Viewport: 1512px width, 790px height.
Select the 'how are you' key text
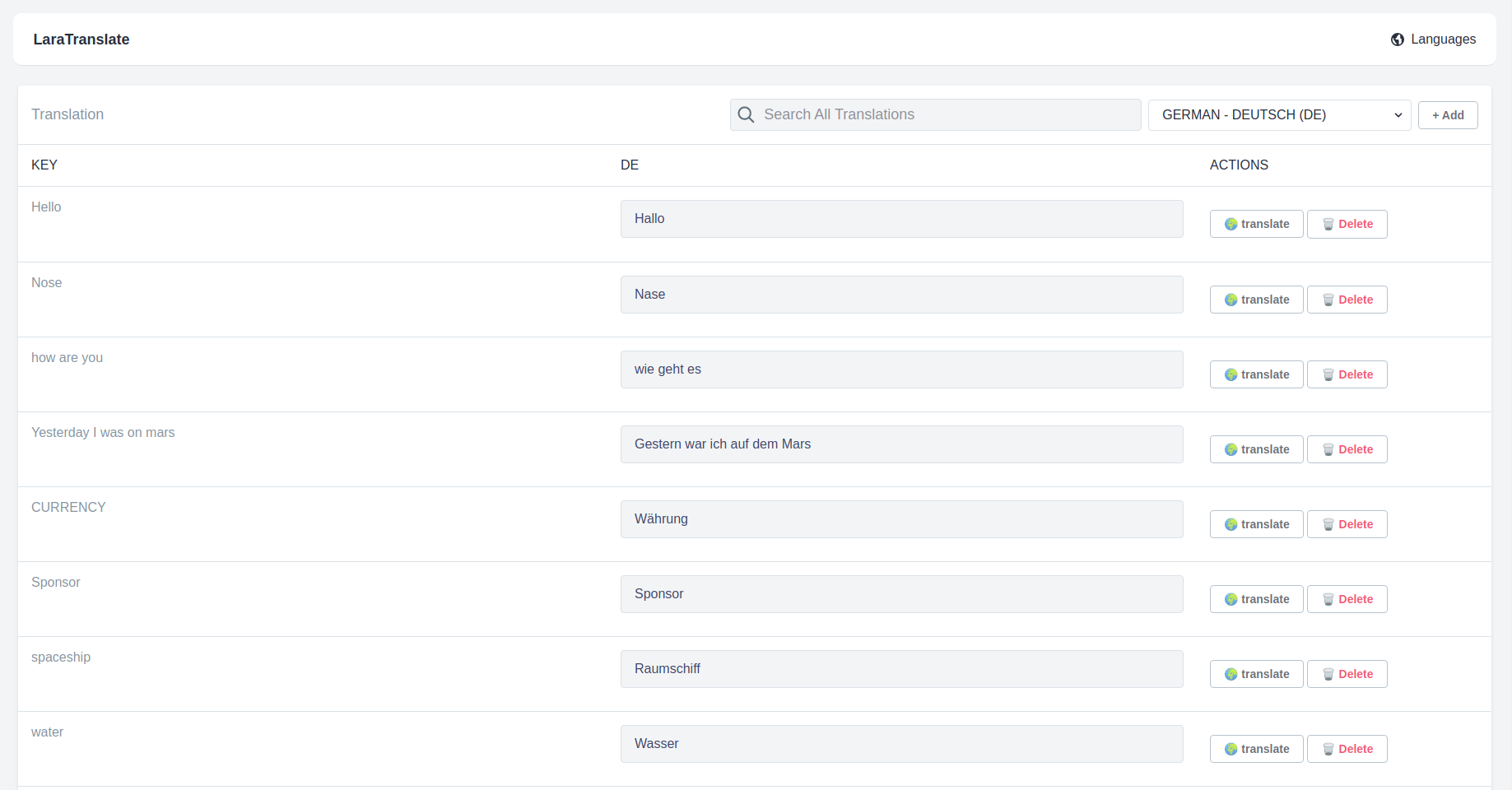click(67, 358)
